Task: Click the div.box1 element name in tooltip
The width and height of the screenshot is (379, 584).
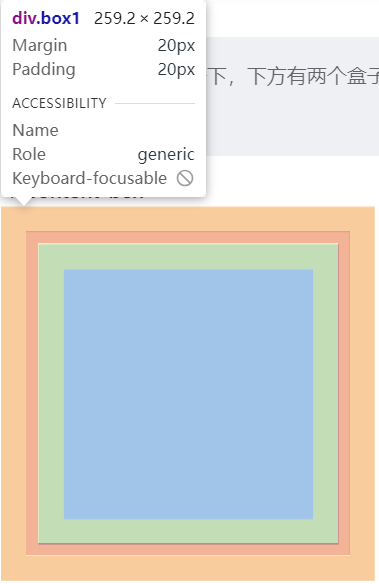Action: (x=46, y=18)
